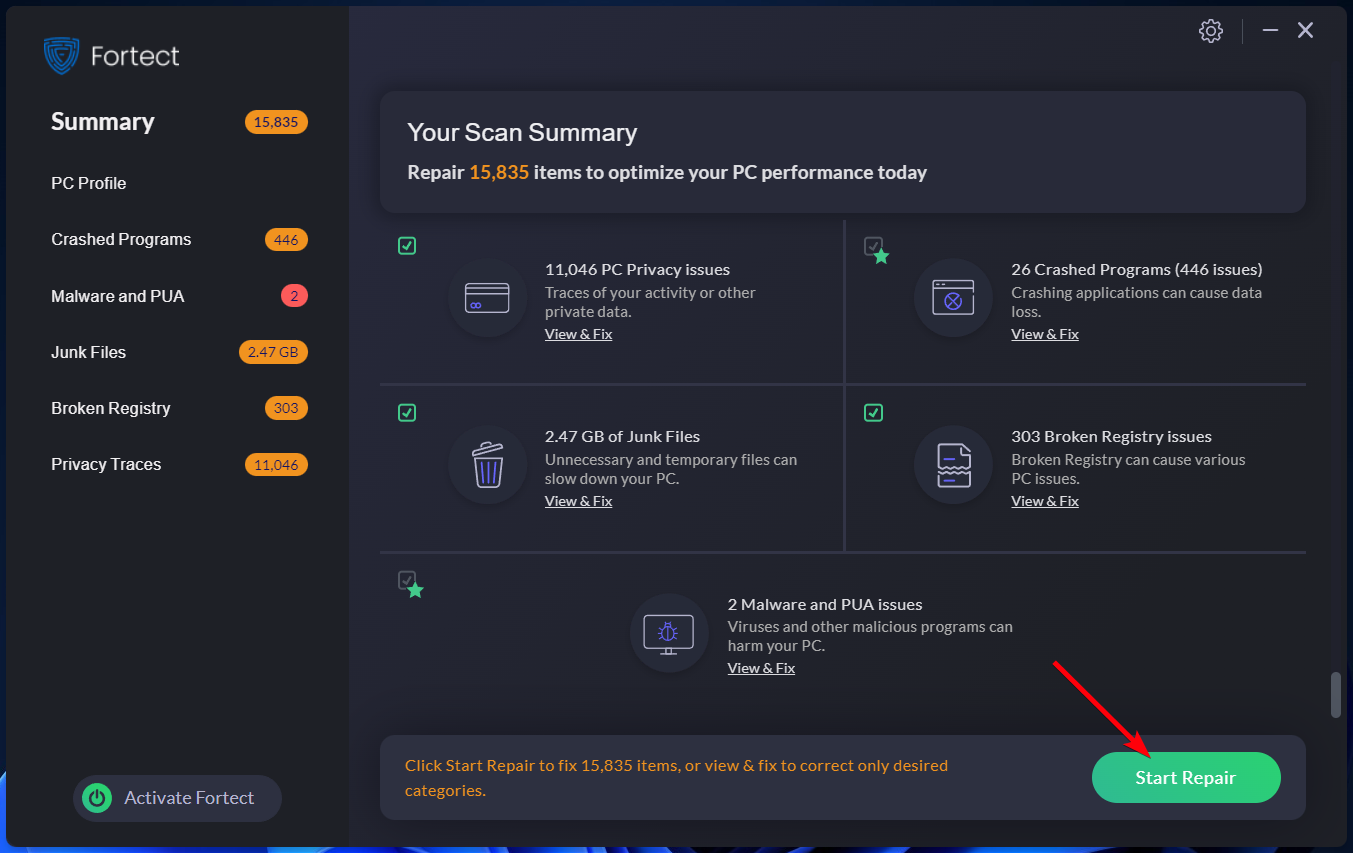Click the Fortect shield logo icon
The height and width of the screenshot is (853, 1353).
pos(61,56)
